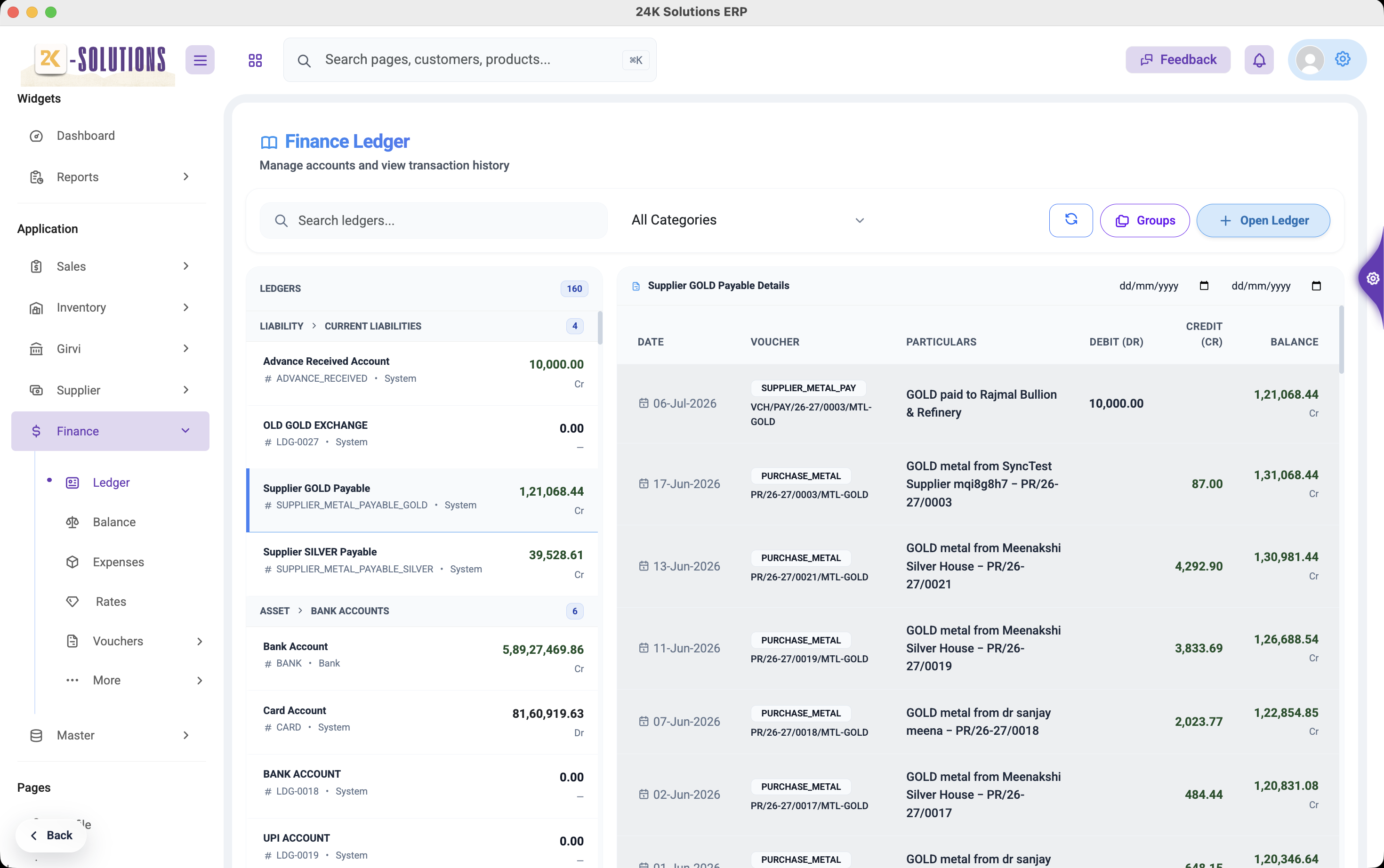Screen dimensions: 1384x868
Task: Select the Card Account ledger
Action: 422,722
